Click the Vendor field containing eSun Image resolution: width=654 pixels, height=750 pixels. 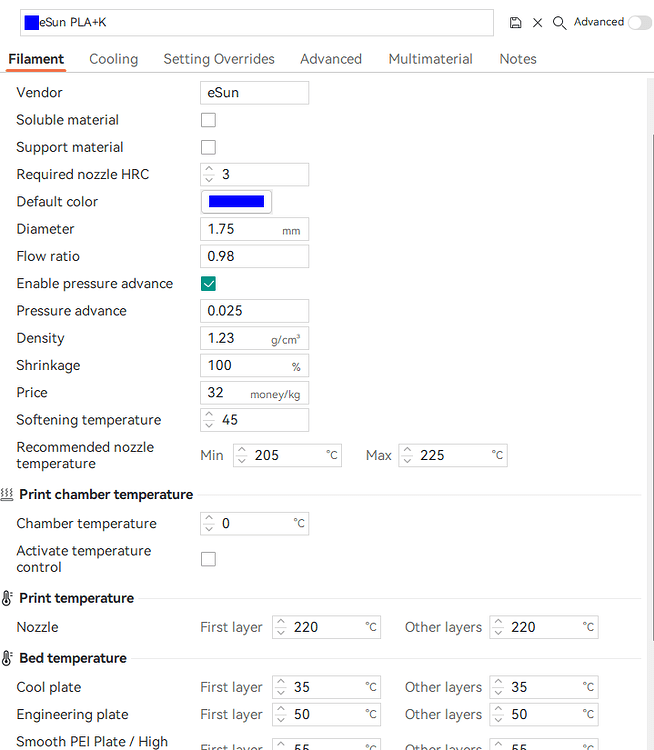coord(255,93)
